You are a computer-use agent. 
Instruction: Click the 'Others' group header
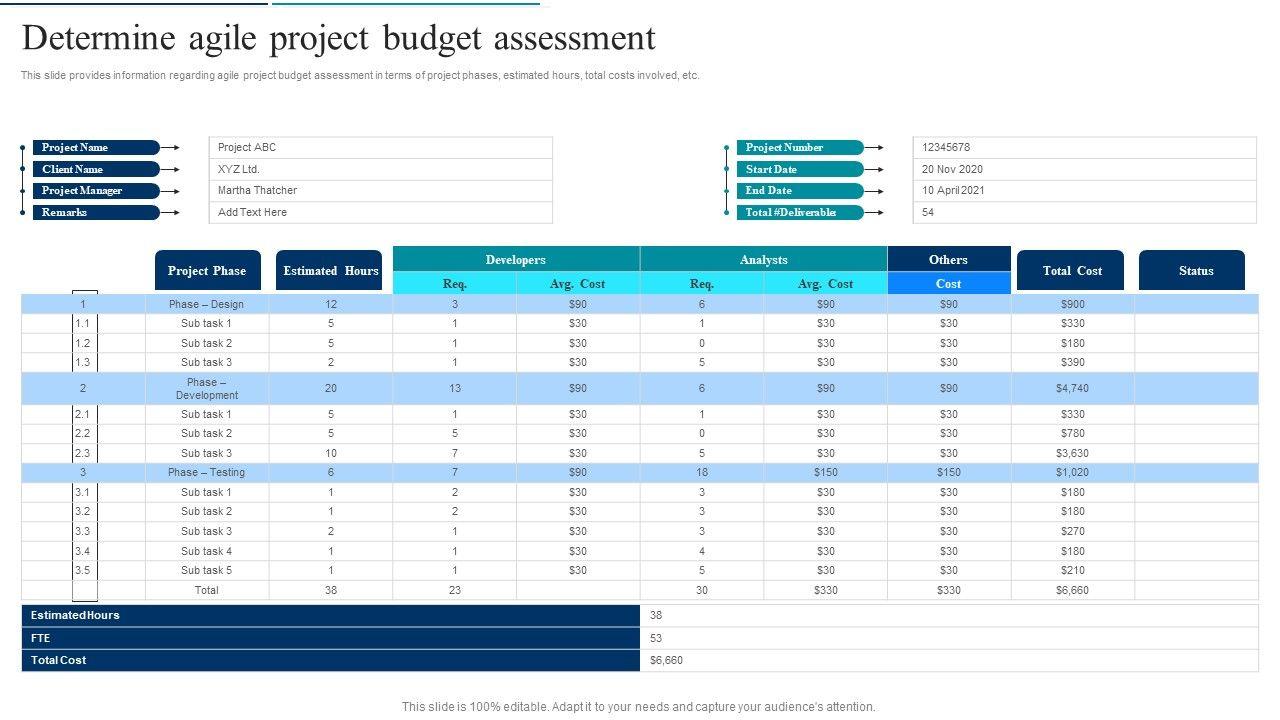tap(949, 259)
